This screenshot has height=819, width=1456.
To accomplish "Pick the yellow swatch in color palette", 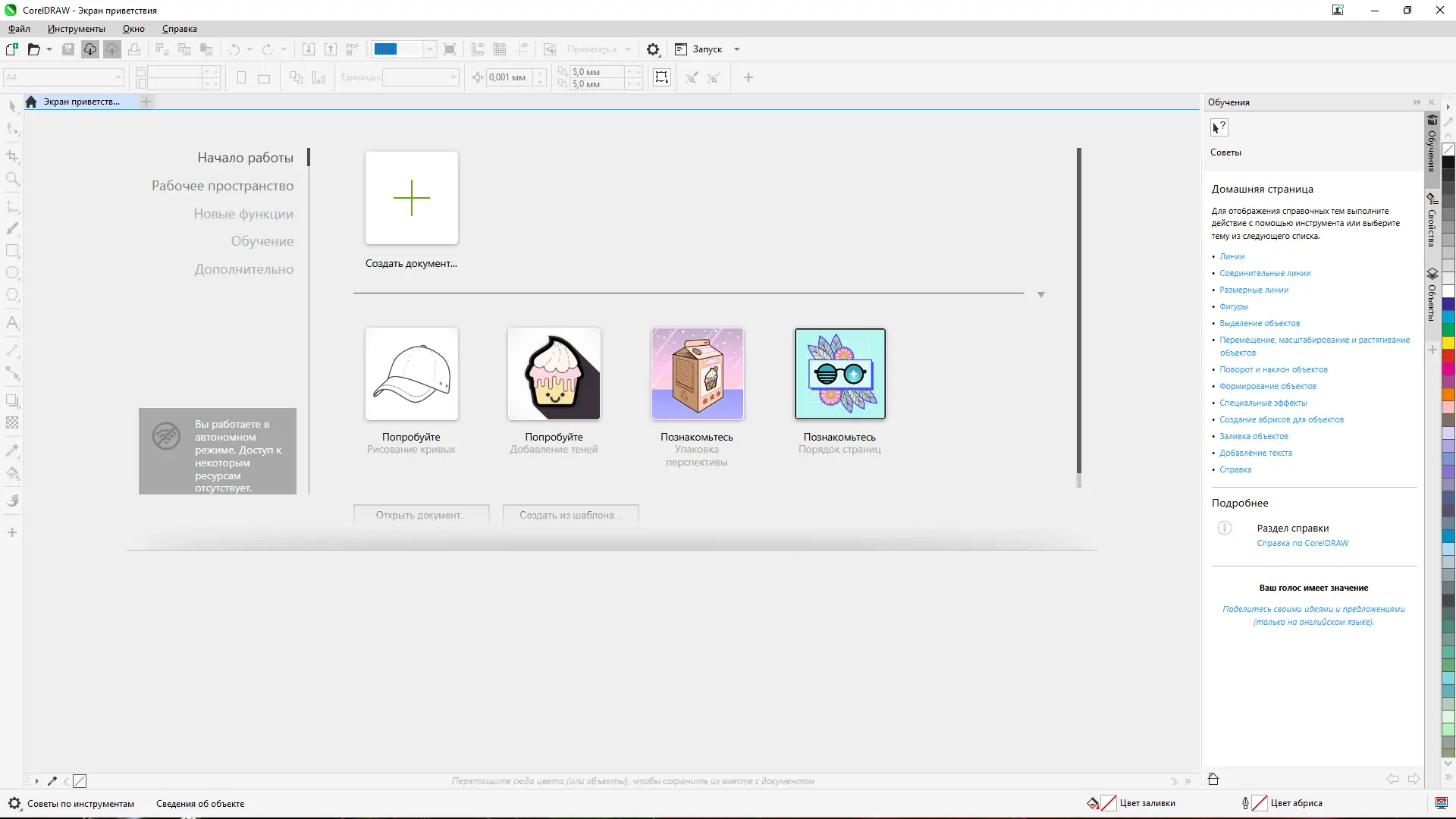I will (1448, 342).
